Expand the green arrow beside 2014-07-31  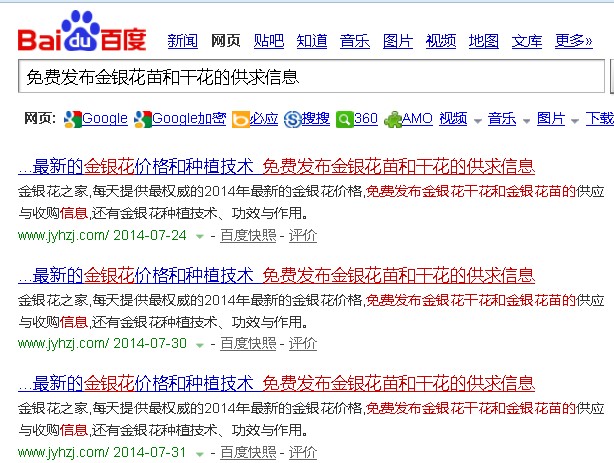[x=200, y=454]
